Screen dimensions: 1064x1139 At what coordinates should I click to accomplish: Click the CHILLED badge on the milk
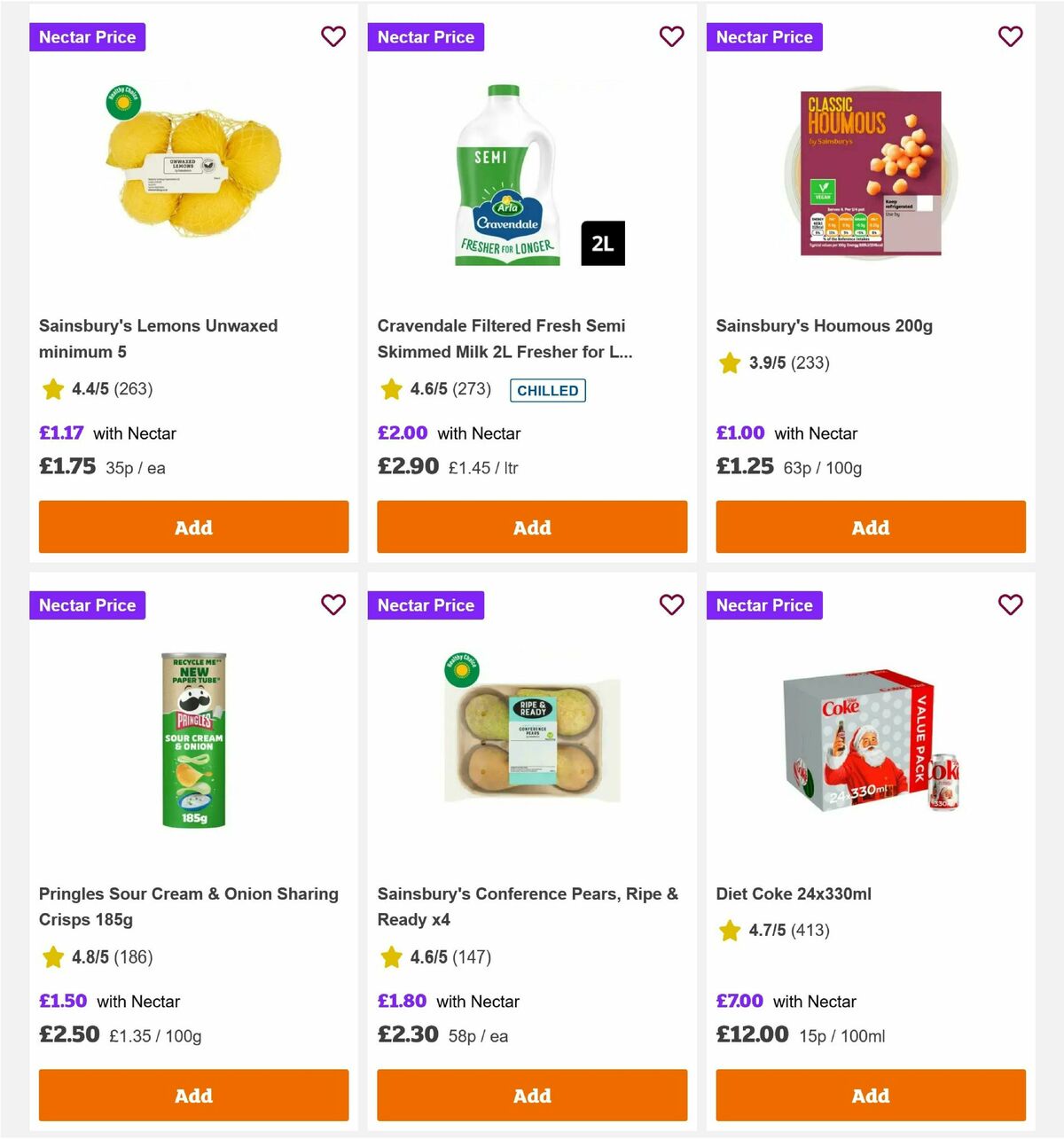[x=548, y=390]
